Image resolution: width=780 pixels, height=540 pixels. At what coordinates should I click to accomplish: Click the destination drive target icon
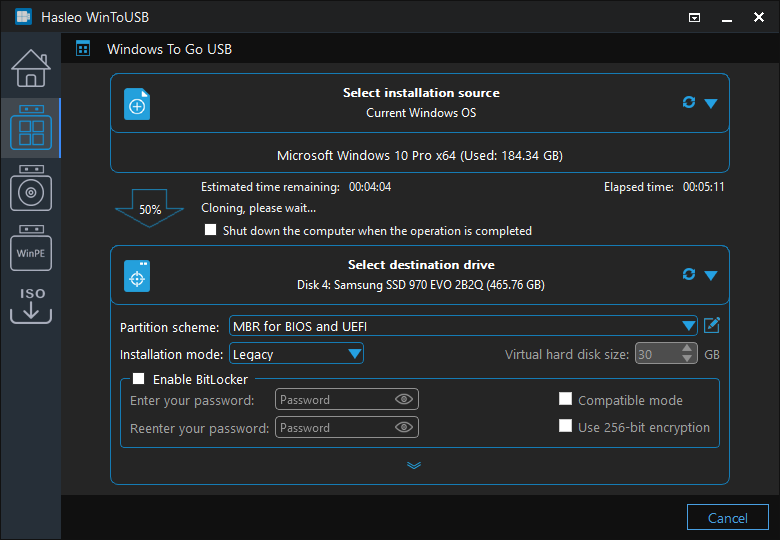tap(137, 276)
